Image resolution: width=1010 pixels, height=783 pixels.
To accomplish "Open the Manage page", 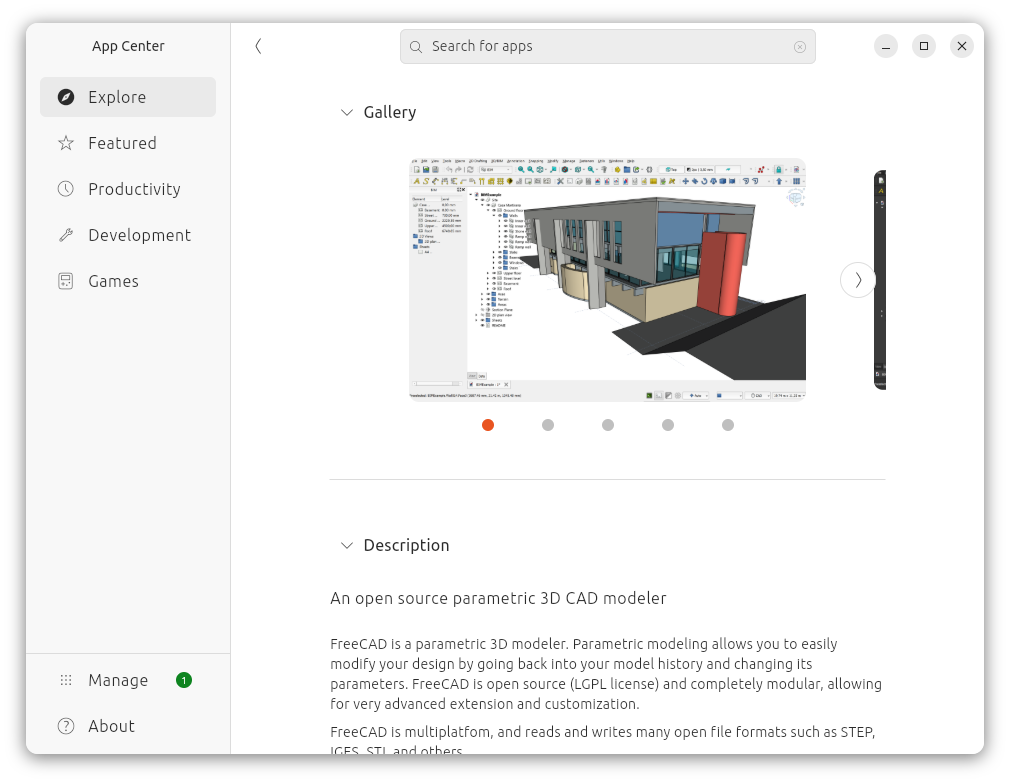I will tap(128, 680).
